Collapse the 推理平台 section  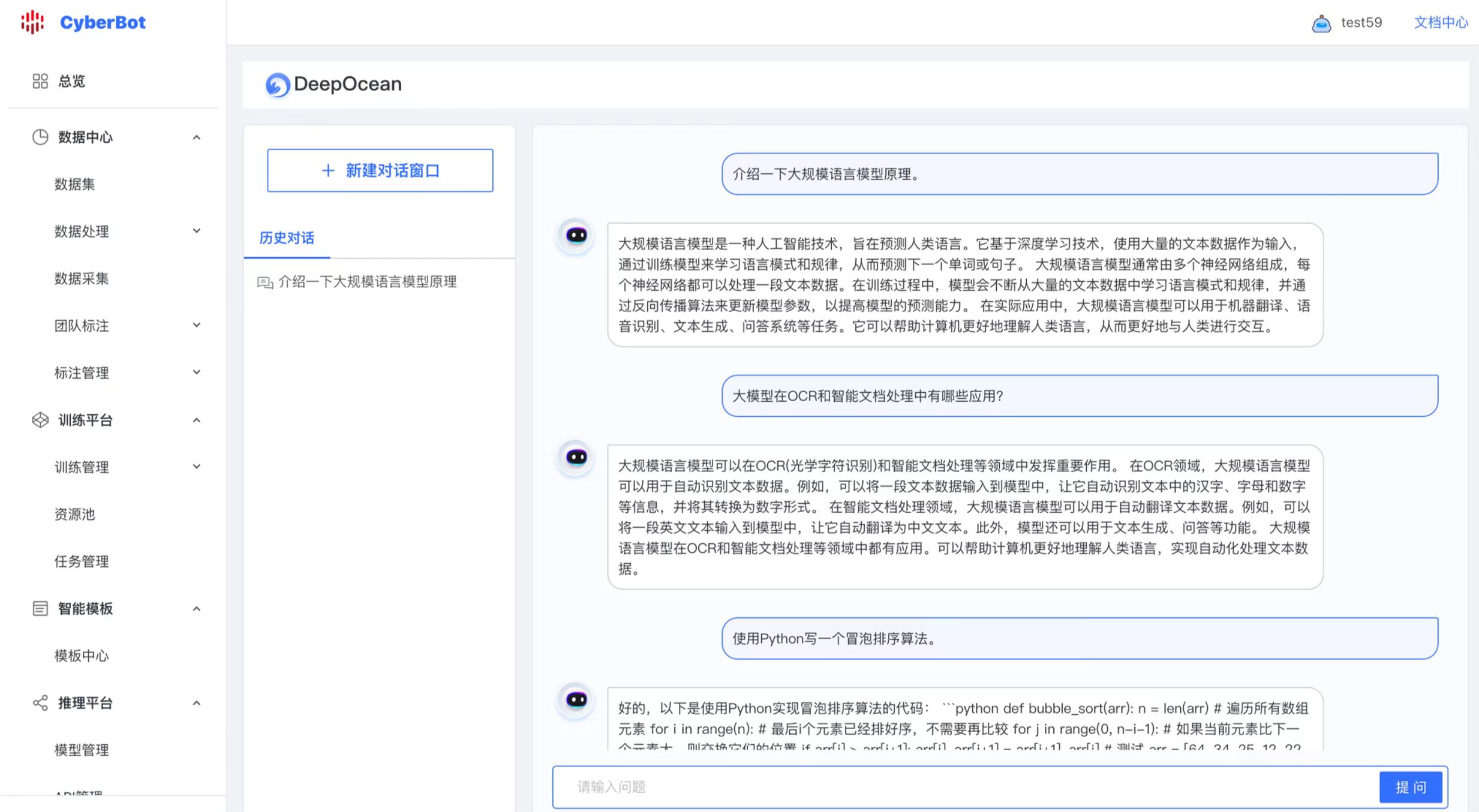click(196, 703)
